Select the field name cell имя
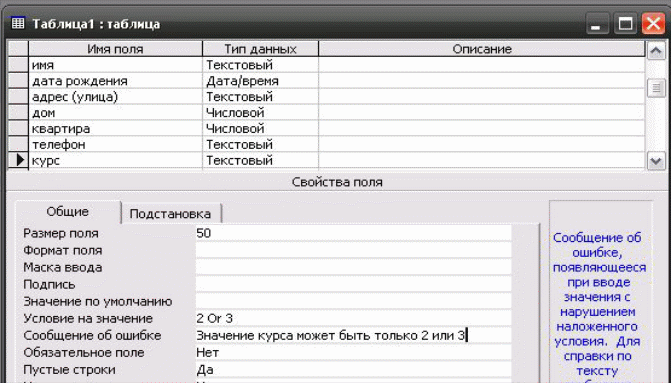Image resolution: width=672 pixels, height=384 pixels. [115, 65]
